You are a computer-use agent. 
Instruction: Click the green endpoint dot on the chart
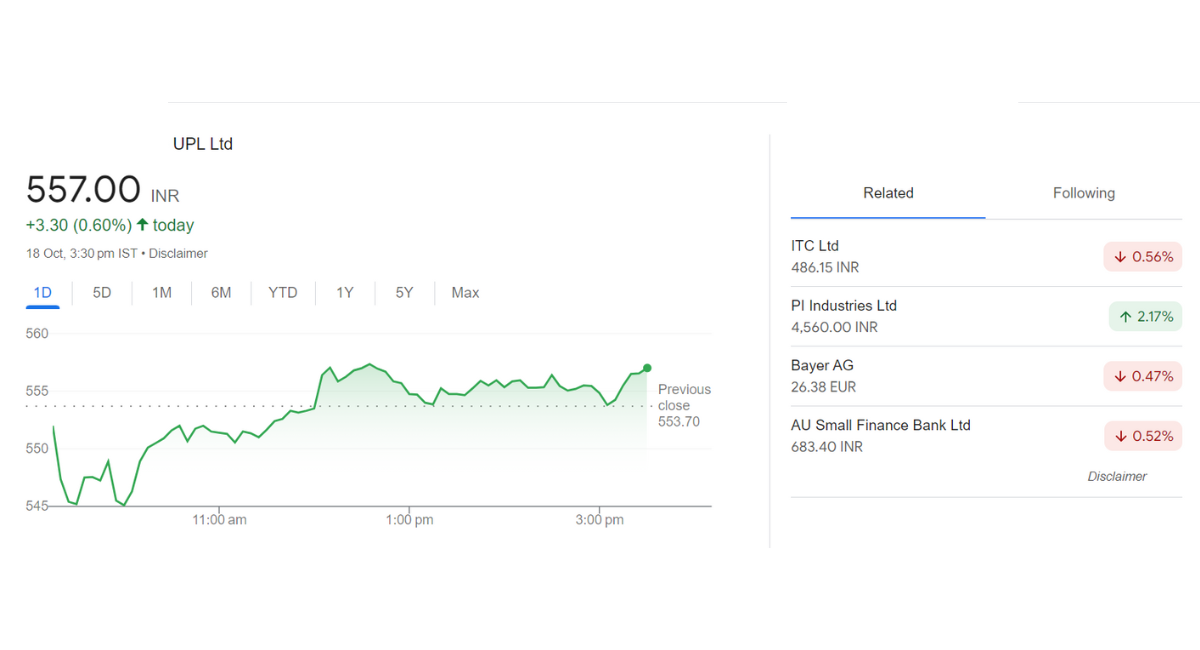point(647,368)
